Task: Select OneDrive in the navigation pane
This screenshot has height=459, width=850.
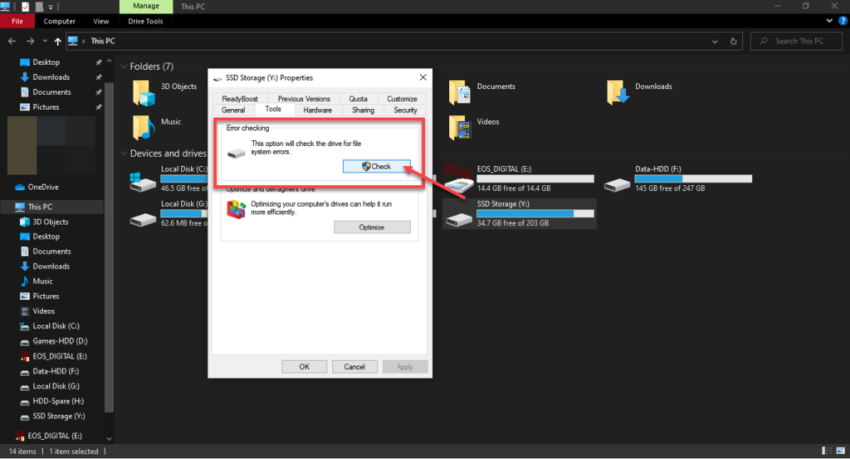Action: click(43, 187)
